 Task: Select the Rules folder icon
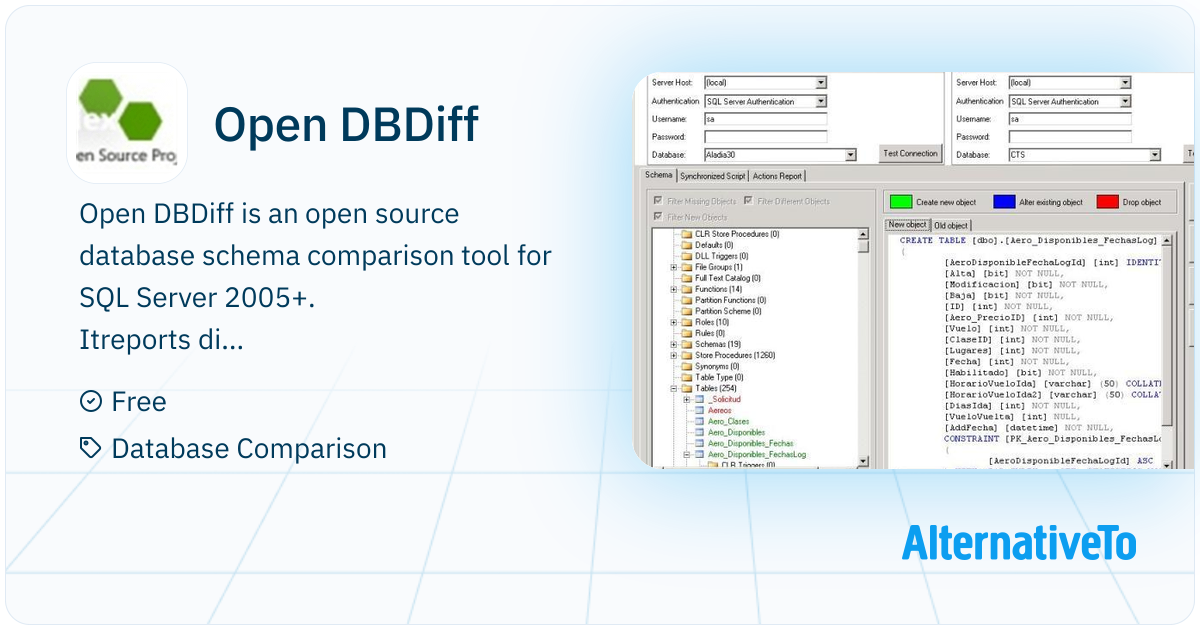pyautogui.click(x=686, y=333)
